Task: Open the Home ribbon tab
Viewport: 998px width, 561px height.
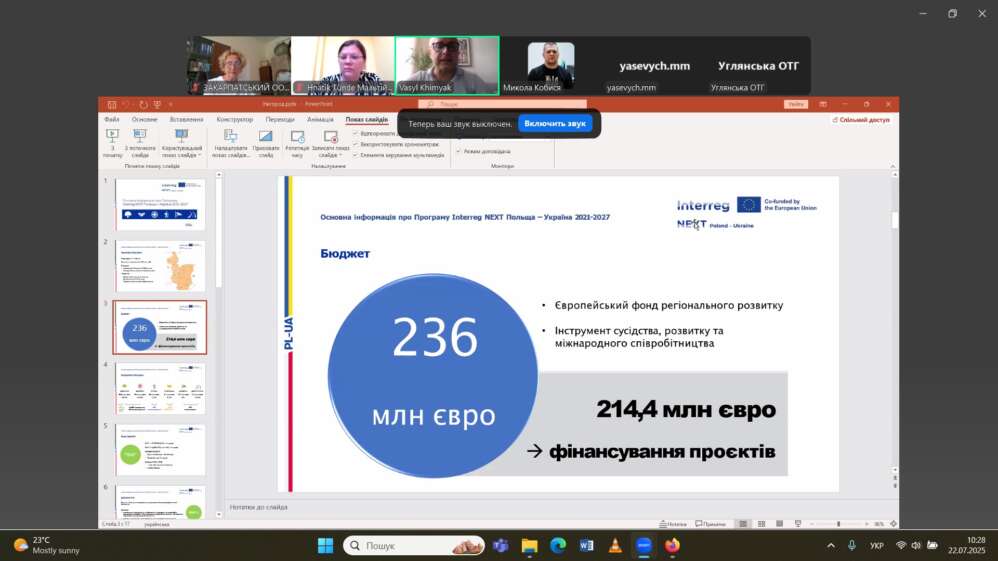Action: 144,120
